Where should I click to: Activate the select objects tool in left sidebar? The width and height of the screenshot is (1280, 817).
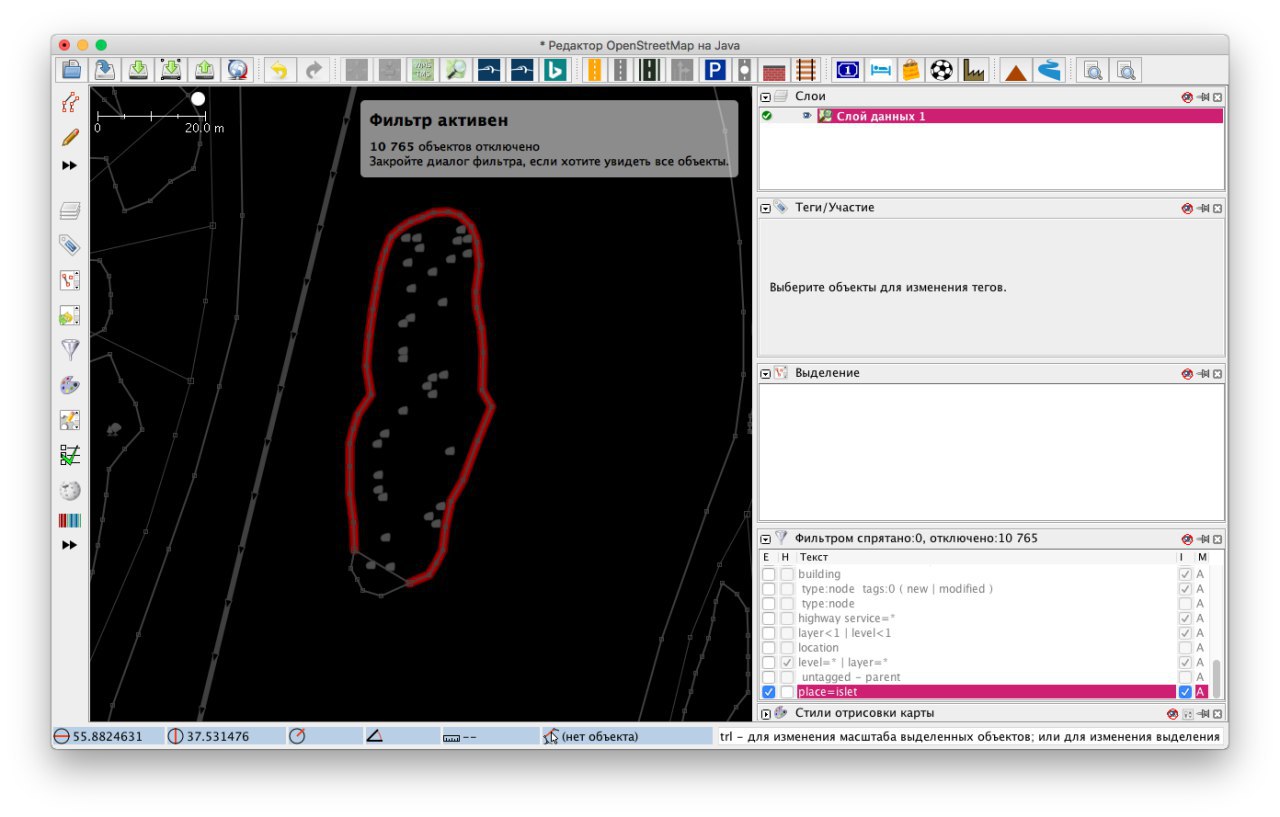pos(69,103)
